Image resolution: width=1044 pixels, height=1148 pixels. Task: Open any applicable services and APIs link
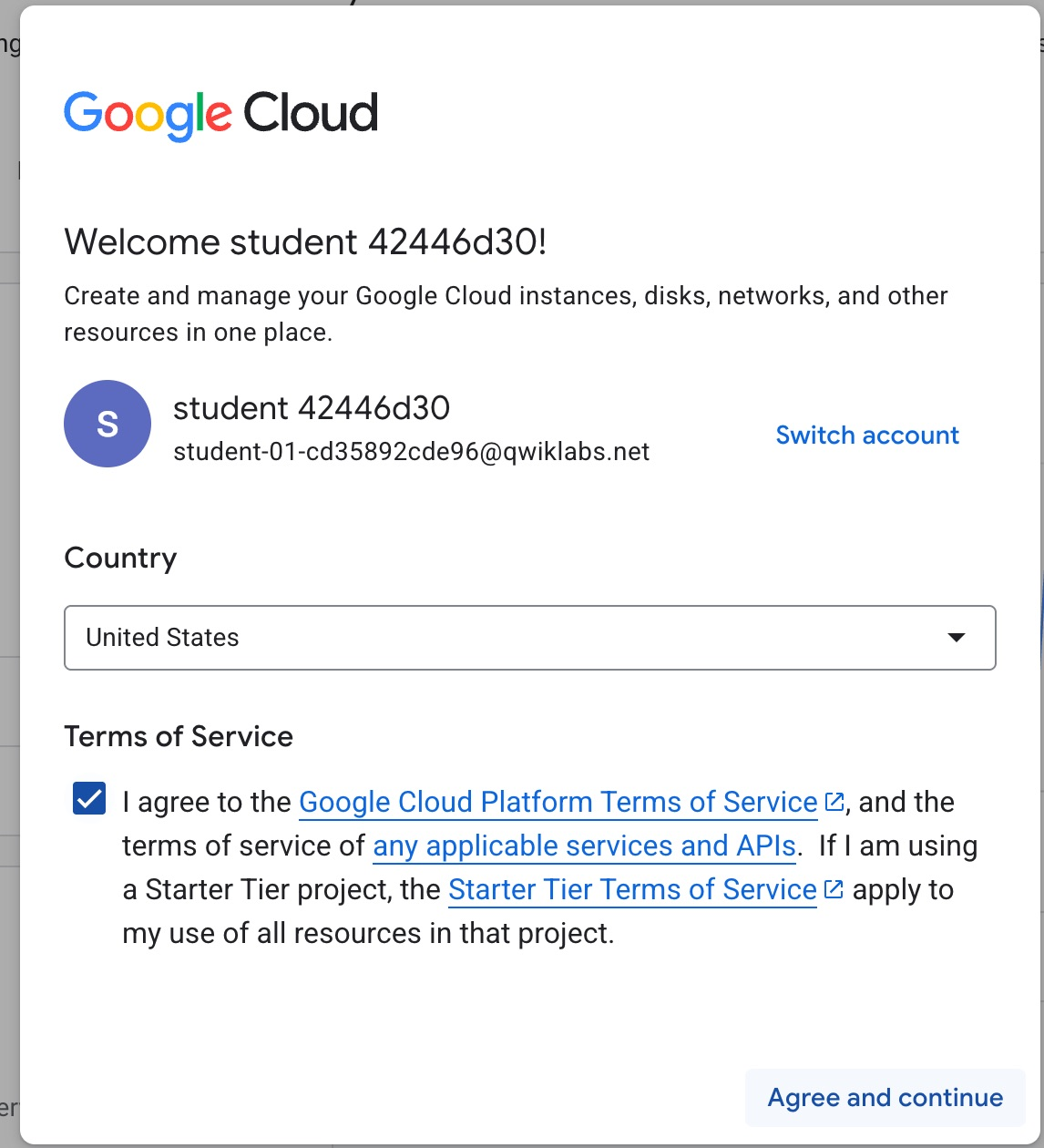[585, 846]
